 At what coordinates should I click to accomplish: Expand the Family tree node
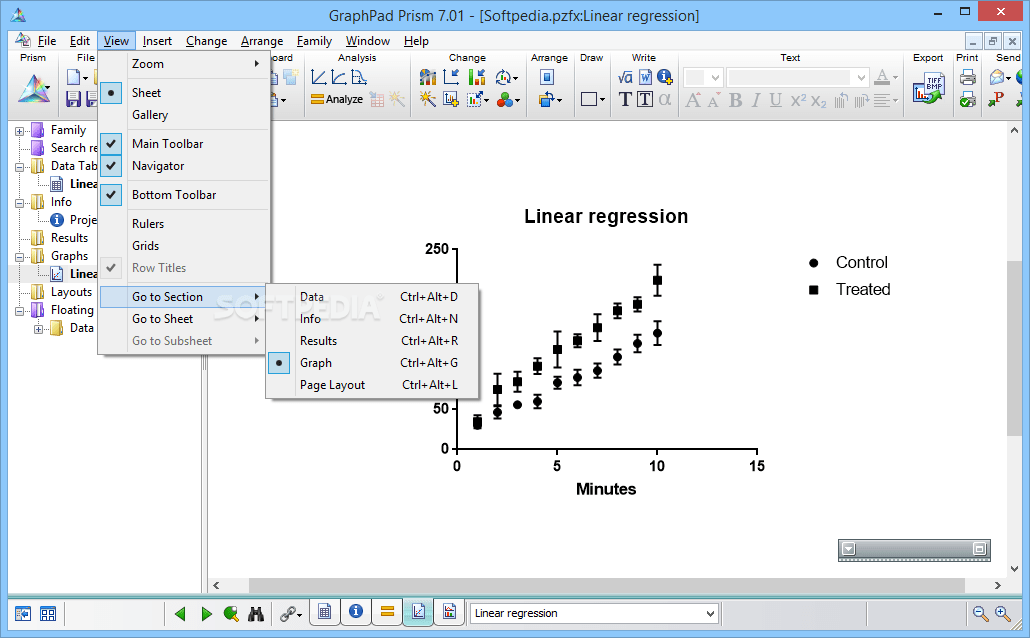[20, 131]
